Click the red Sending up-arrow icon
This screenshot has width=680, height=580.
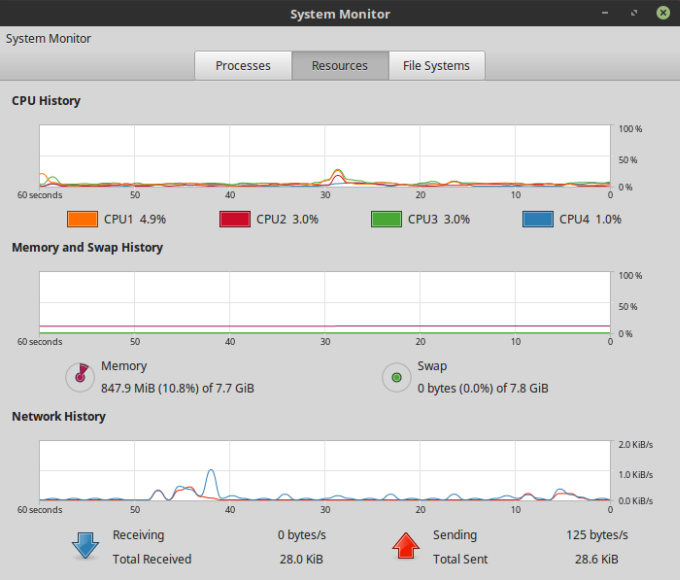(x=406, y=545)
